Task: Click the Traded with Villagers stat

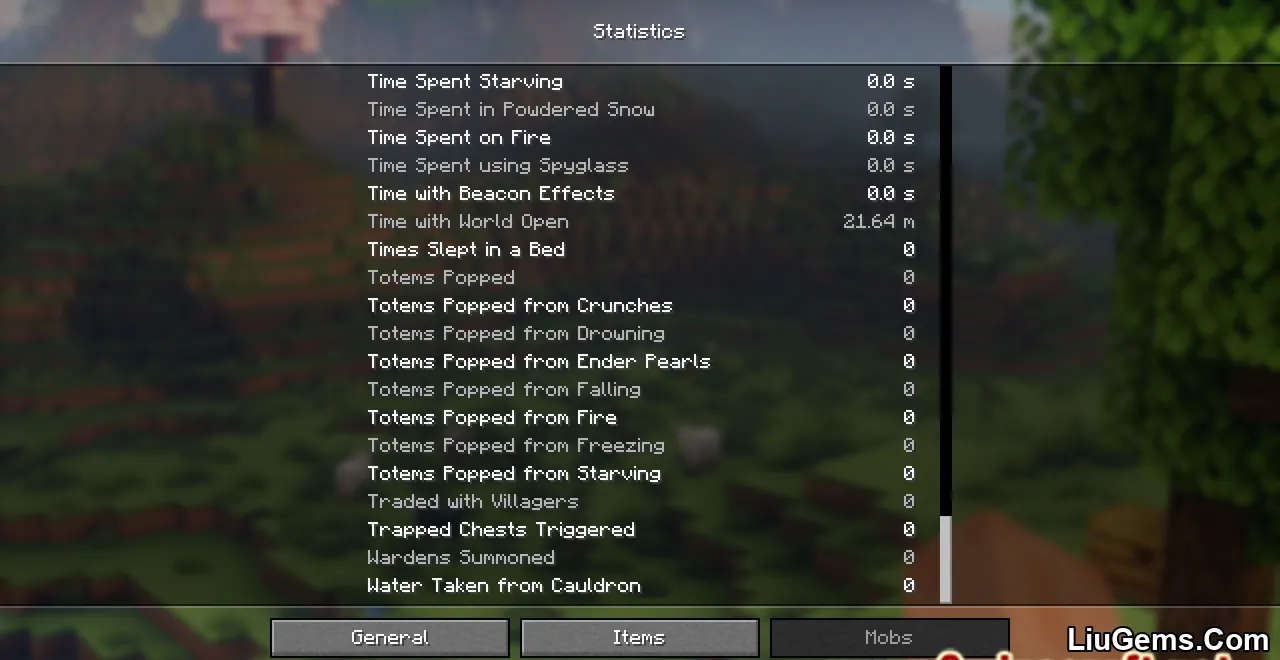Action: pyautogui.click(x=640, y=501)
